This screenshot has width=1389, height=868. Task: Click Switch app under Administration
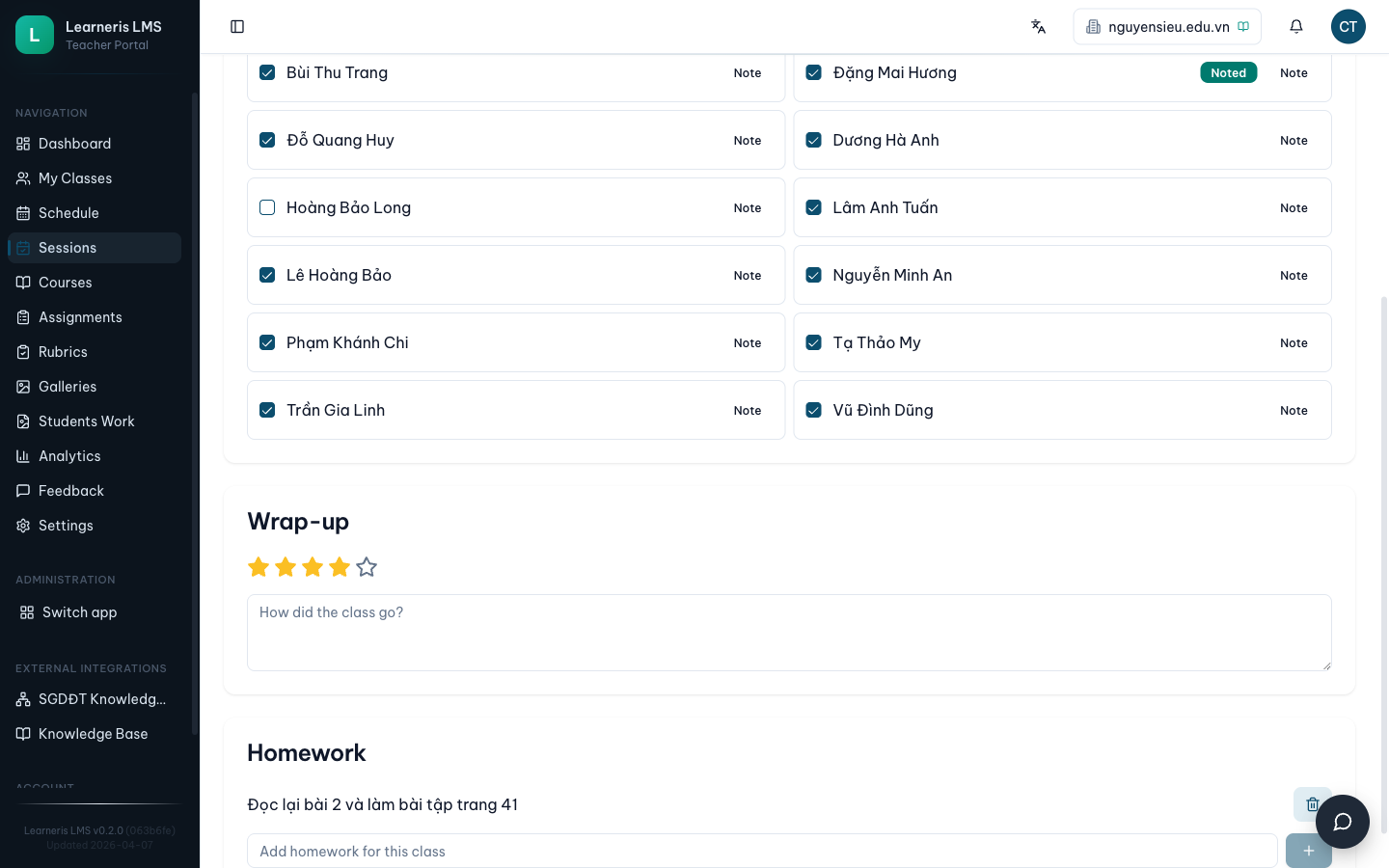[x=95, y=612]
